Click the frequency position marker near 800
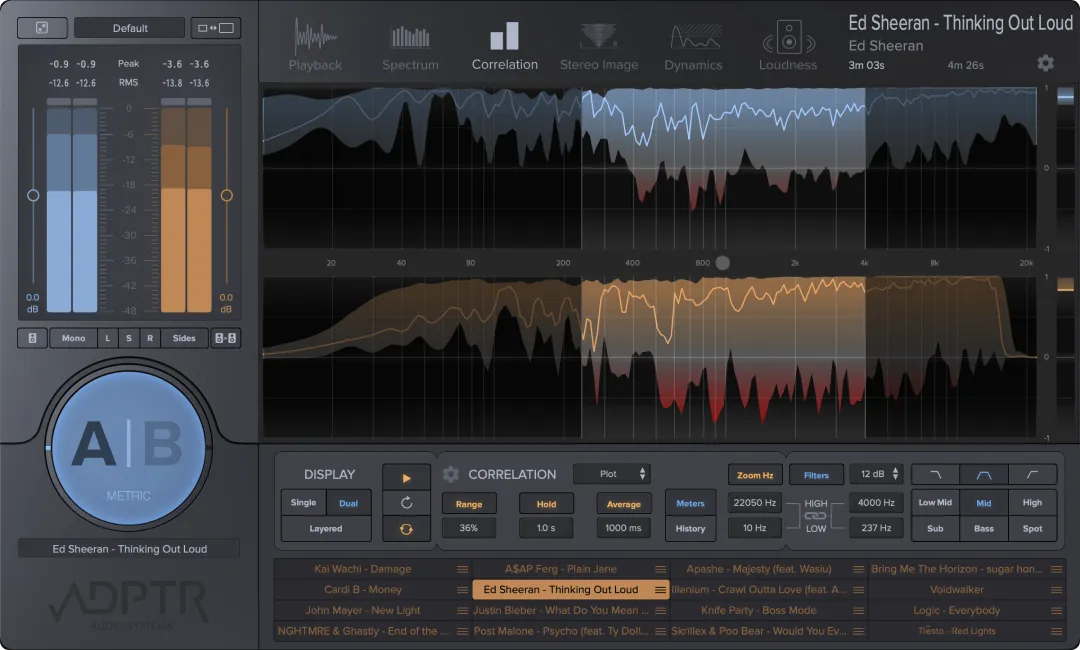The image size is (1080, 650). point(723,262)
